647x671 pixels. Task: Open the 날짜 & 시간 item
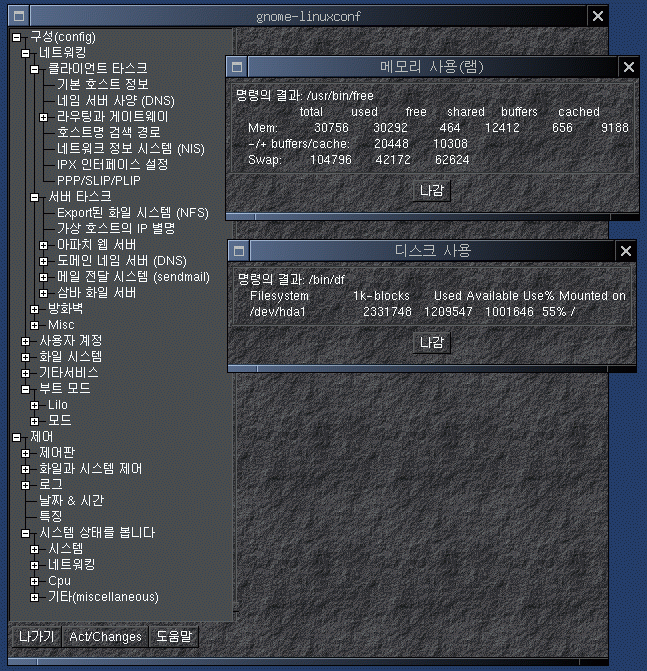71,500
